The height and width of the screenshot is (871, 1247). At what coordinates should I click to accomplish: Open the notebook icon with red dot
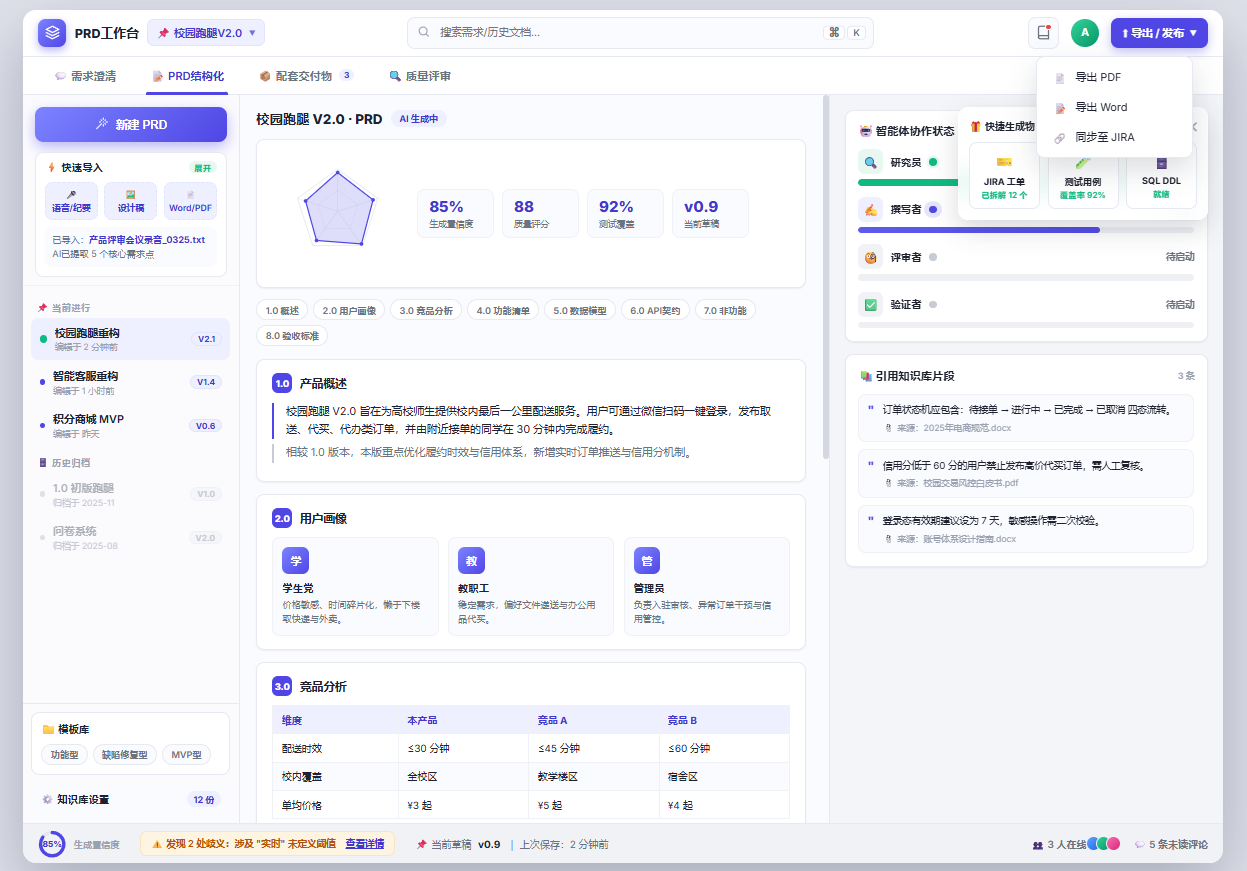coord(1043,33)
